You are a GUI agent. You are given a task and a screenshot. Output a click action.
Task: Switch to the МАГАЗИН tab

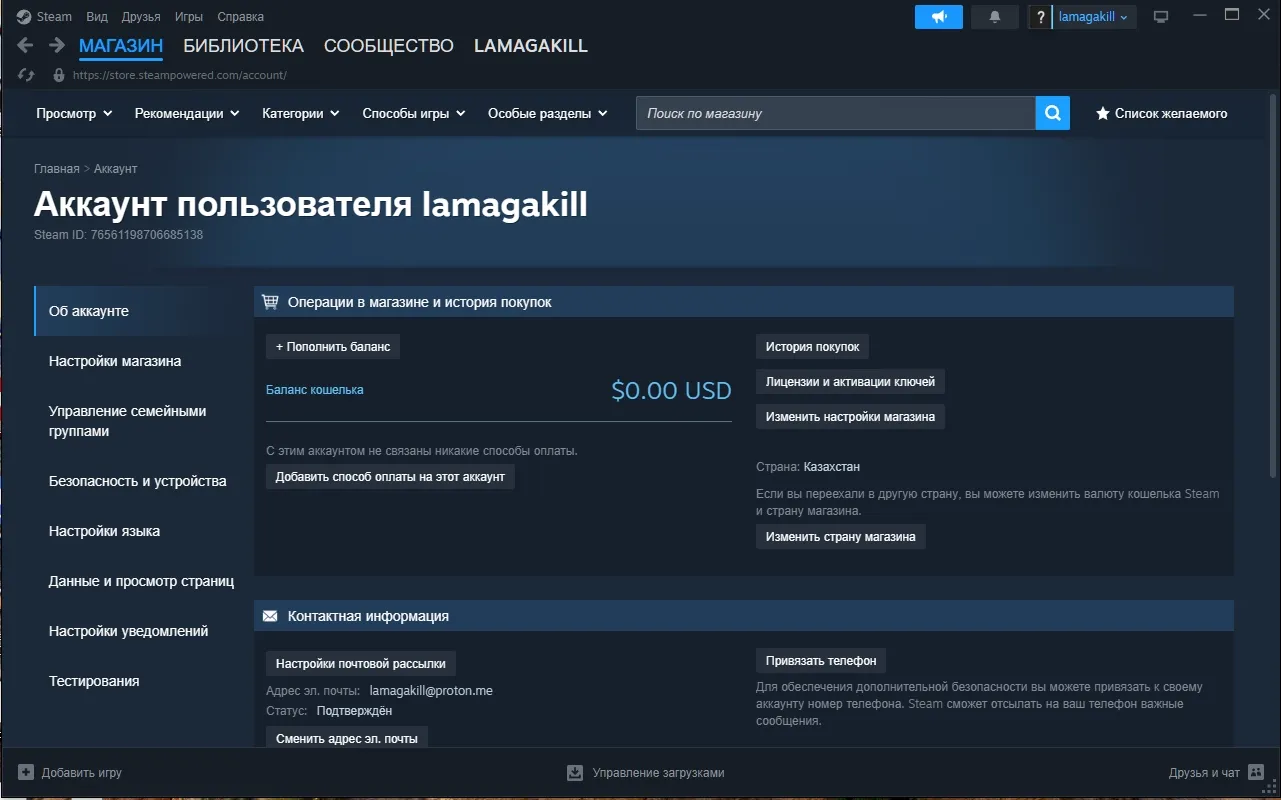(121, 46)
